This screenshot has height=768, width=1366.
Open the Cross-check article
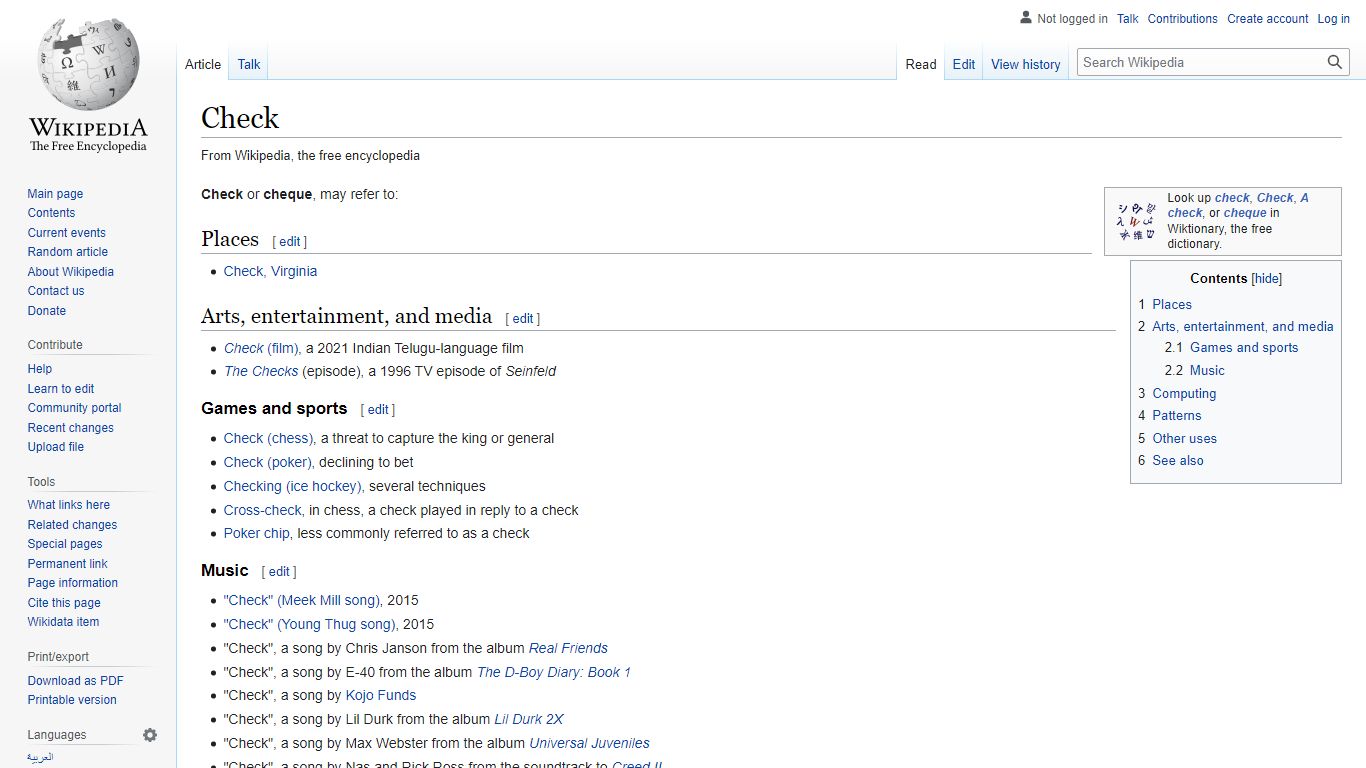pyautogui.click(x=264, y=510)
